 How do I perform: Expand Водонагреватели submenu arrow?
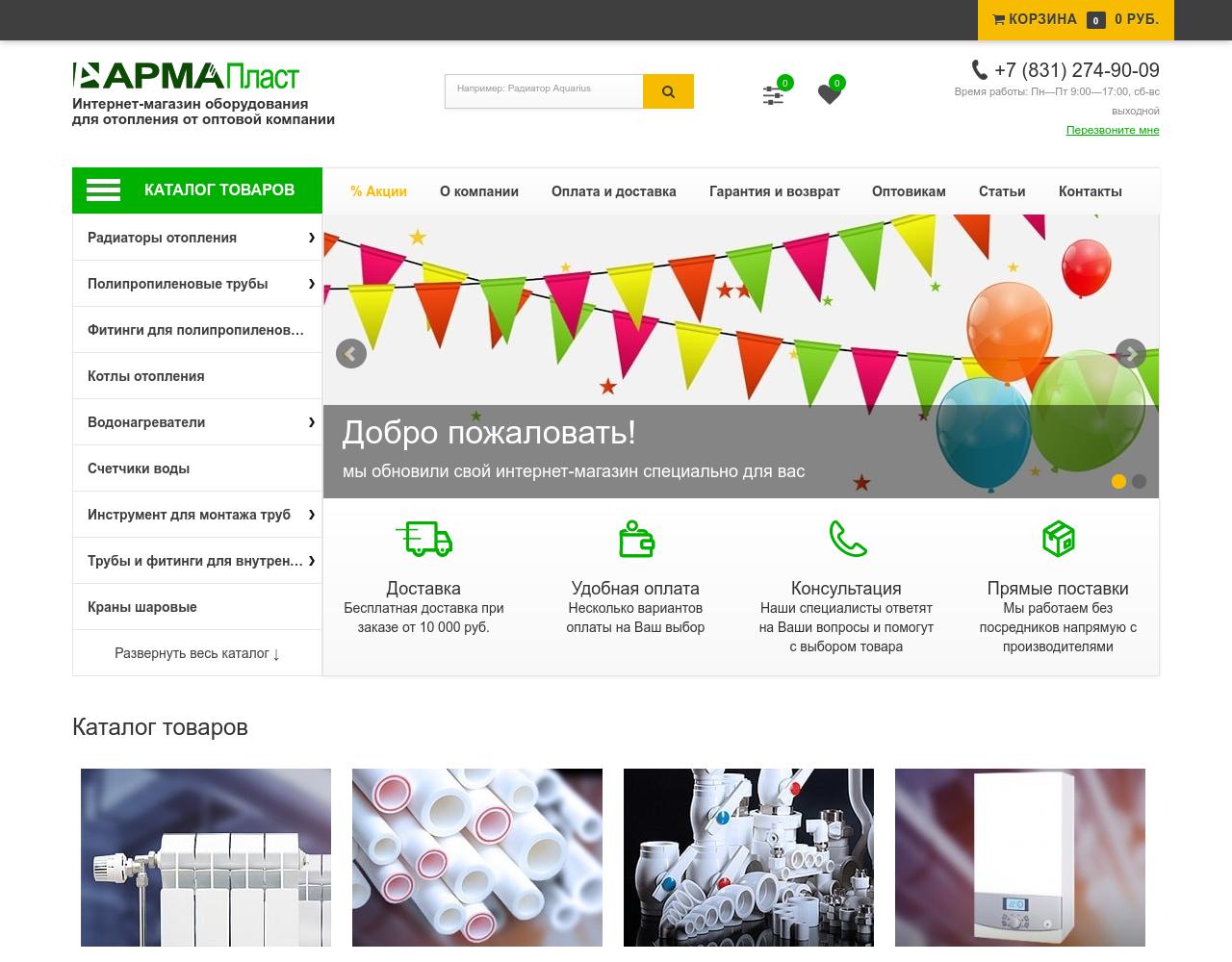(311, 422)
